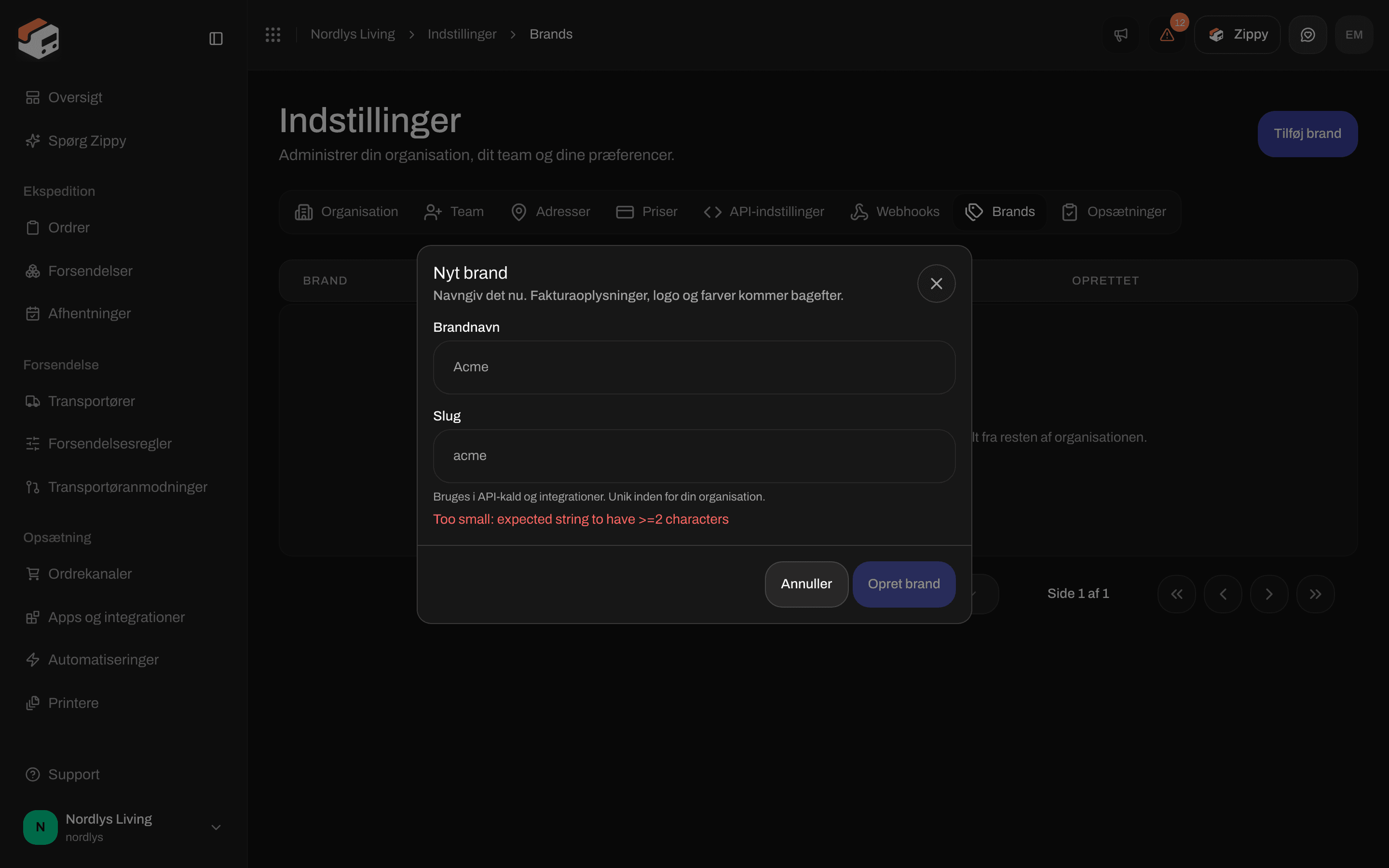Open Afhentninger in the sidebar
This screenshot has height=868, width=1389.
tap(124, 313)
